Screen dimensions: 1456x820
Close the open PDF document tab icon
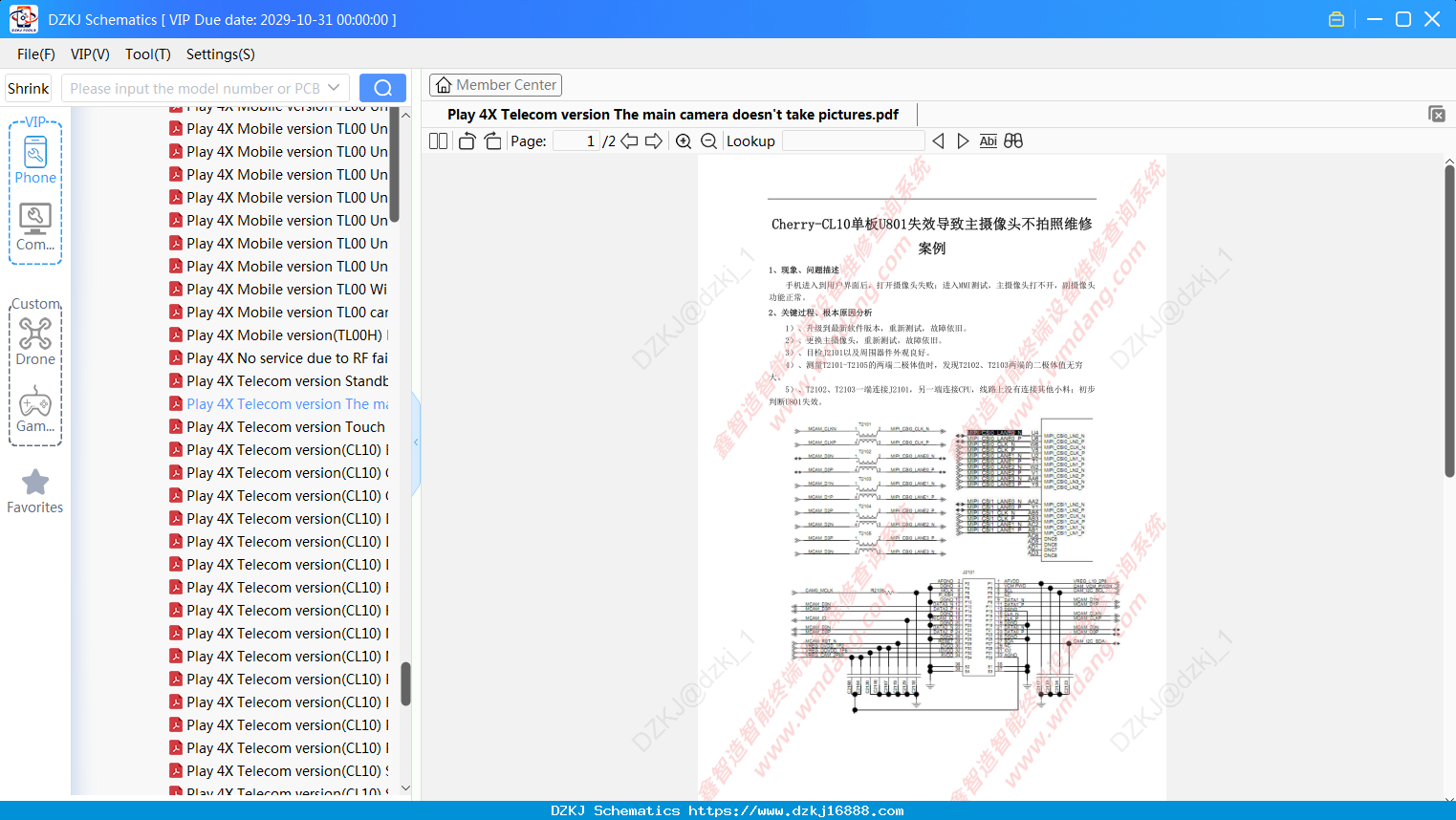tap(1437, 114)
